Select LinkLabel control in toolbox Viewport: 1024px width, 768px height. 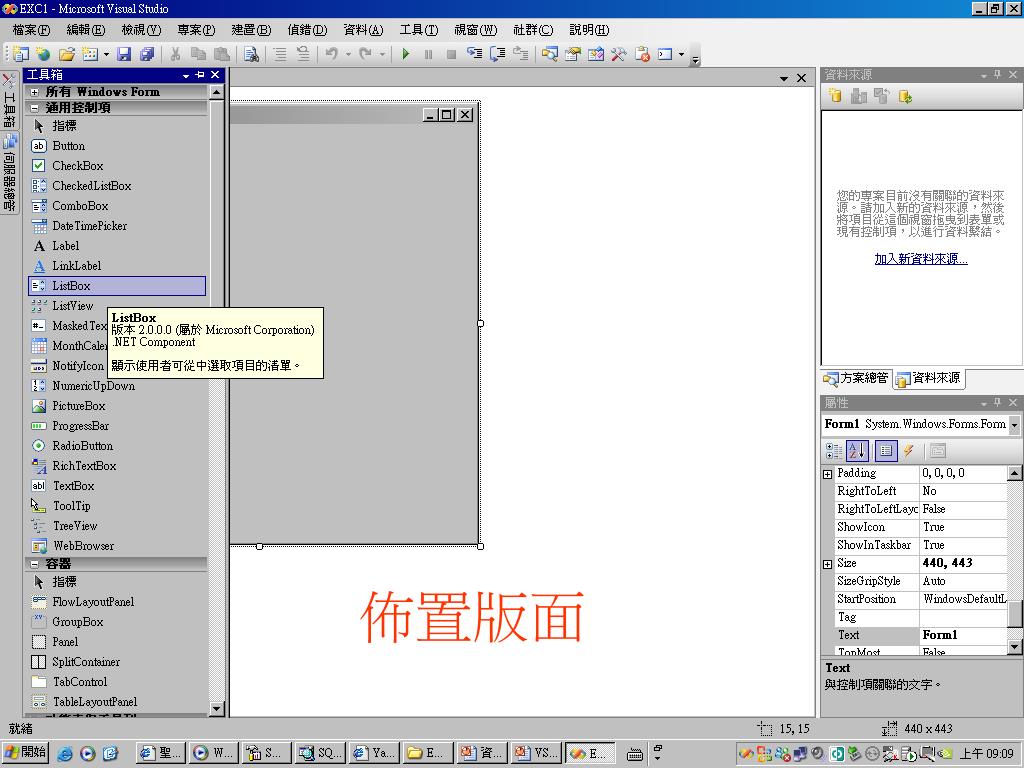click(118, 266)
